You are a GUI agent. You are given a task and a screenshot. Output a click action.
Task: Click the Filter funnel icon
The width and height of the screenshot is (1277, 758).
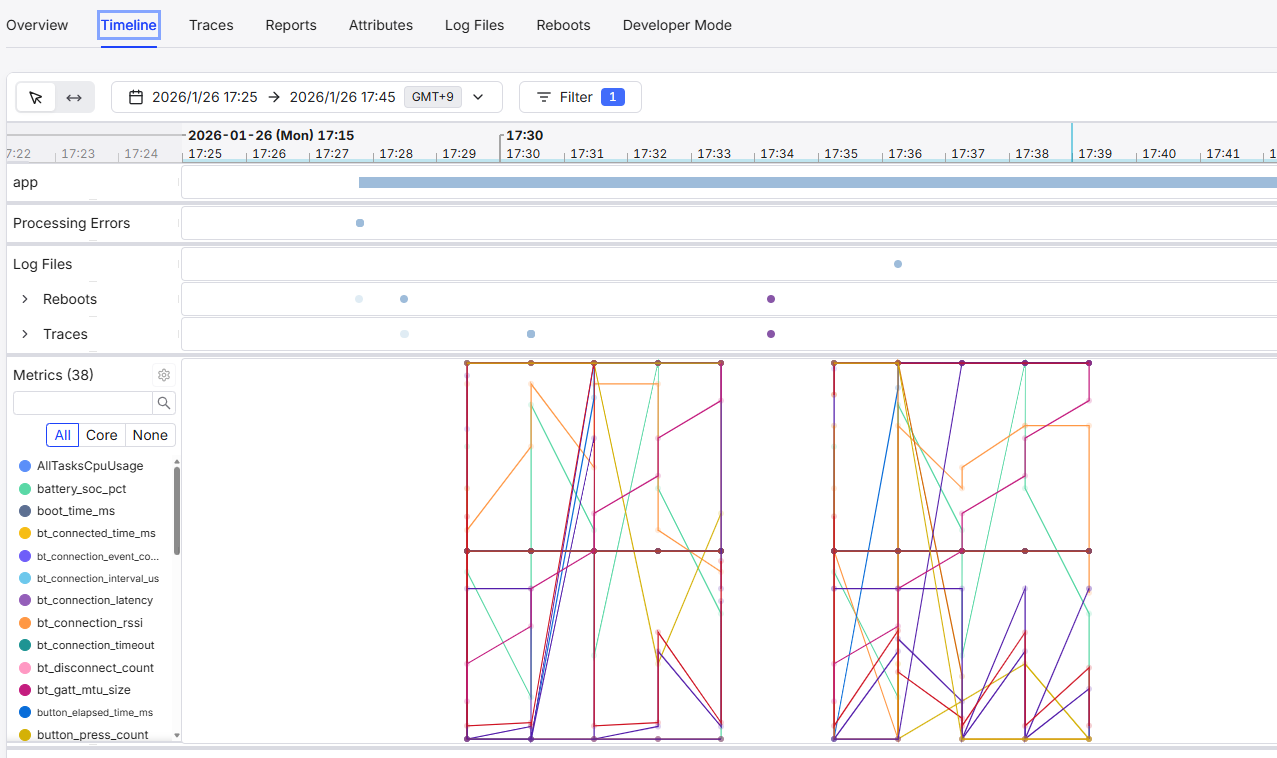coord(544,97)
